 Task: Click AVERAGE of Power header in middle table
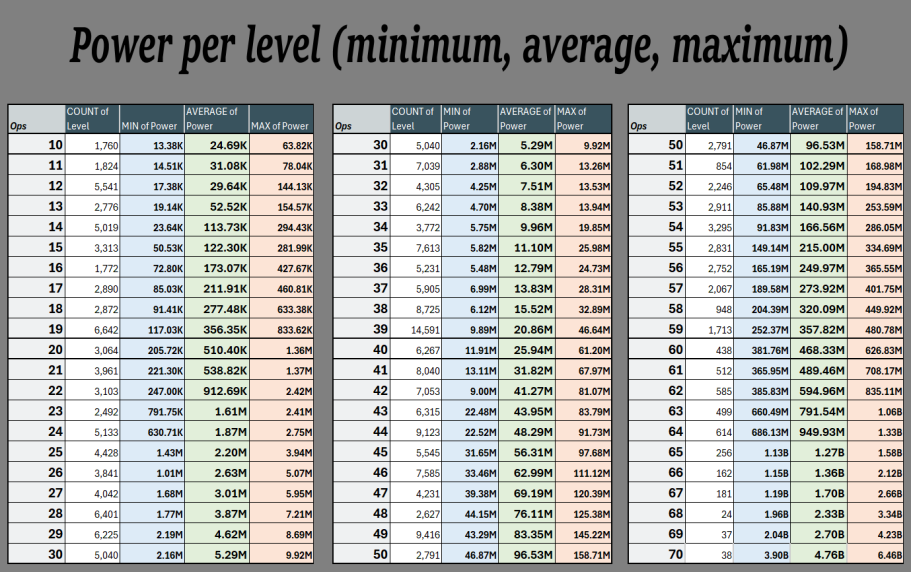(525, 118)
